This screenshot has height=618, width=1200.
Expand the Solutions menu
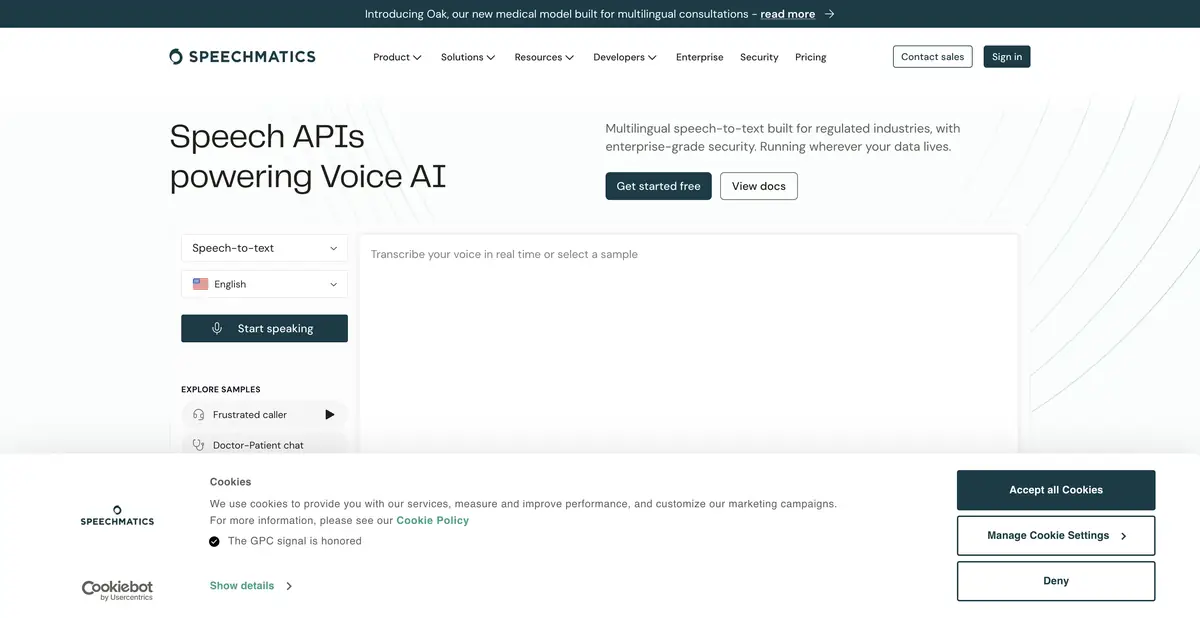[x=468, y=57]
